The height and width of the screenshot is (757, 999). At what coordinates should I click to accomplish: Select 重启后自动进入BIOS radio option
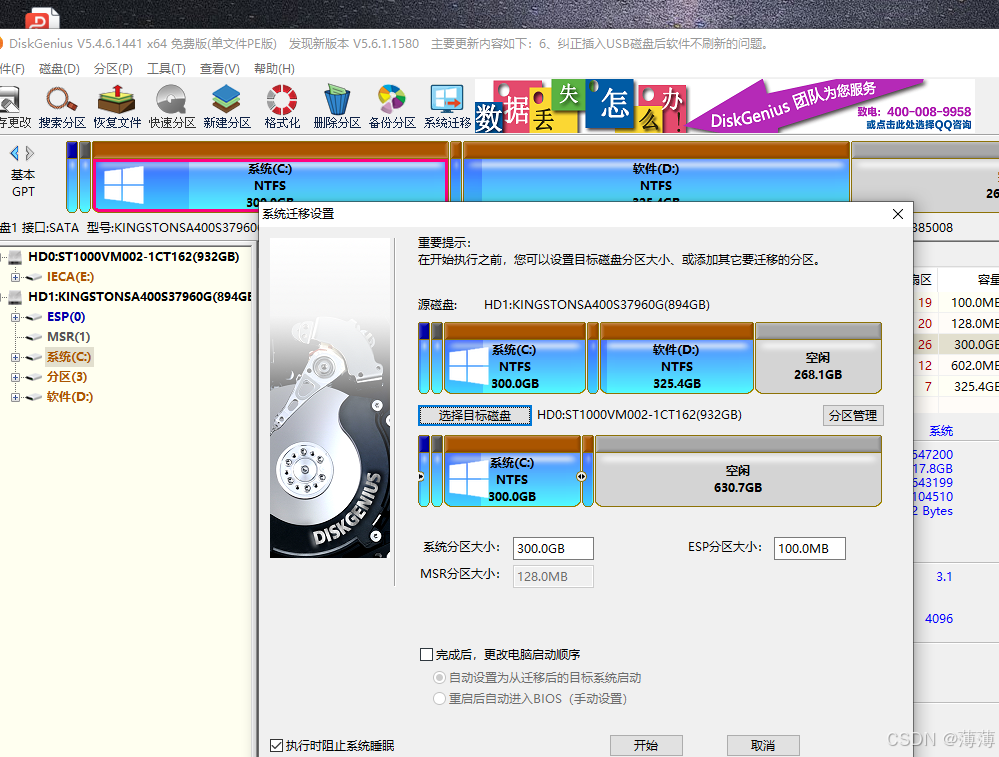[439, 698]
